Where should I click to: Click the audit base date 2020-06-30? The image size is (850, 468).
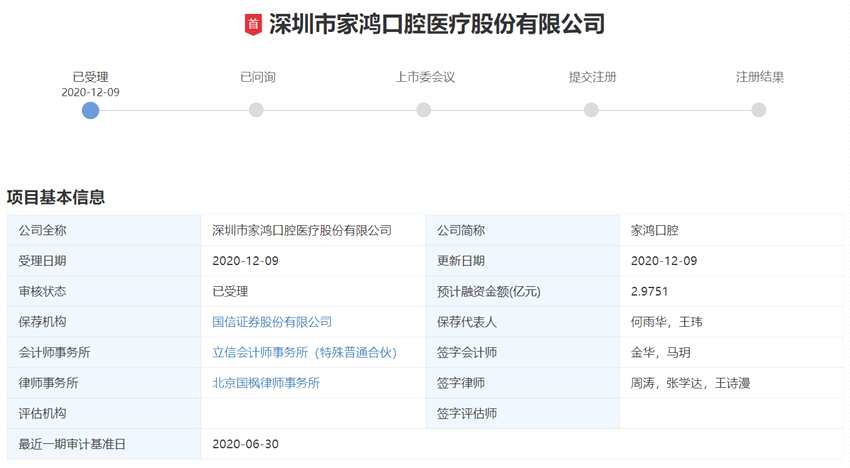point(246,444)
